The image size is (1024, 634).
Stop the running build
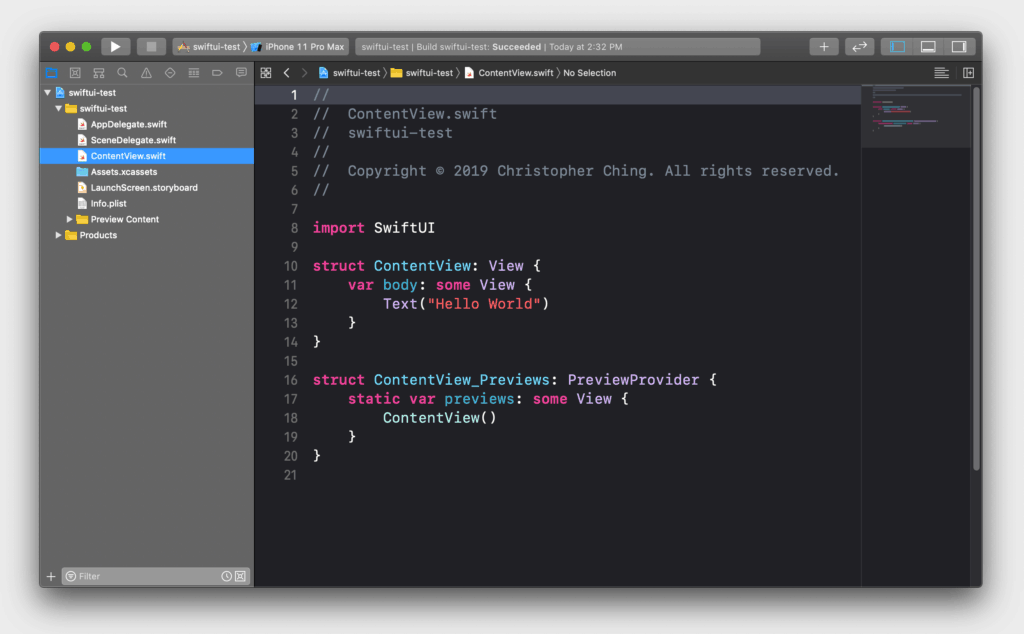[x=151, y=46]
